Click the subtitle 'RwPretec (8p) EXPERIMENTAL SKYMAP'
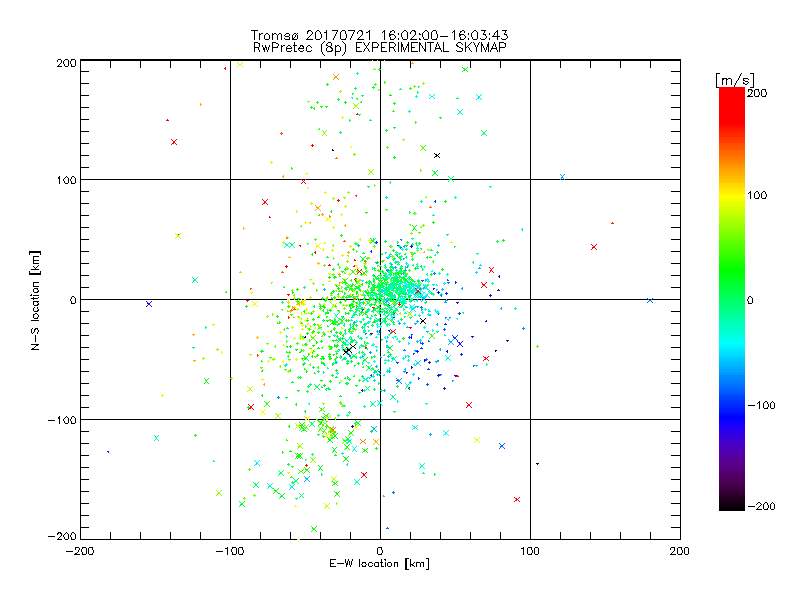The image size is (800, 600). (x=380, y=48)
